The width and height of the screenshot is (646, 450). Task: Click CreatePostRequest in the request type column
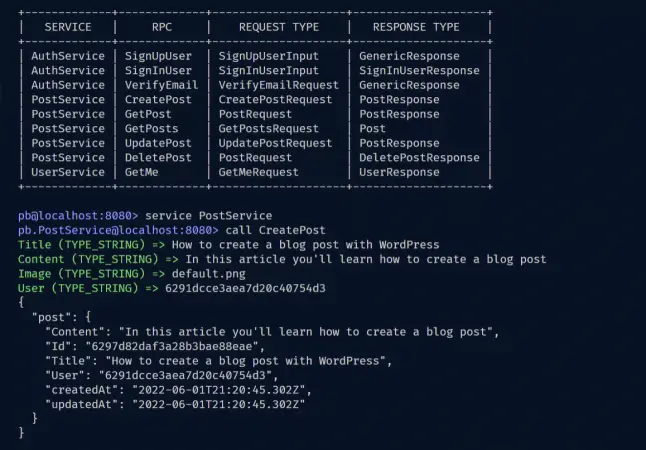[275, 100]
